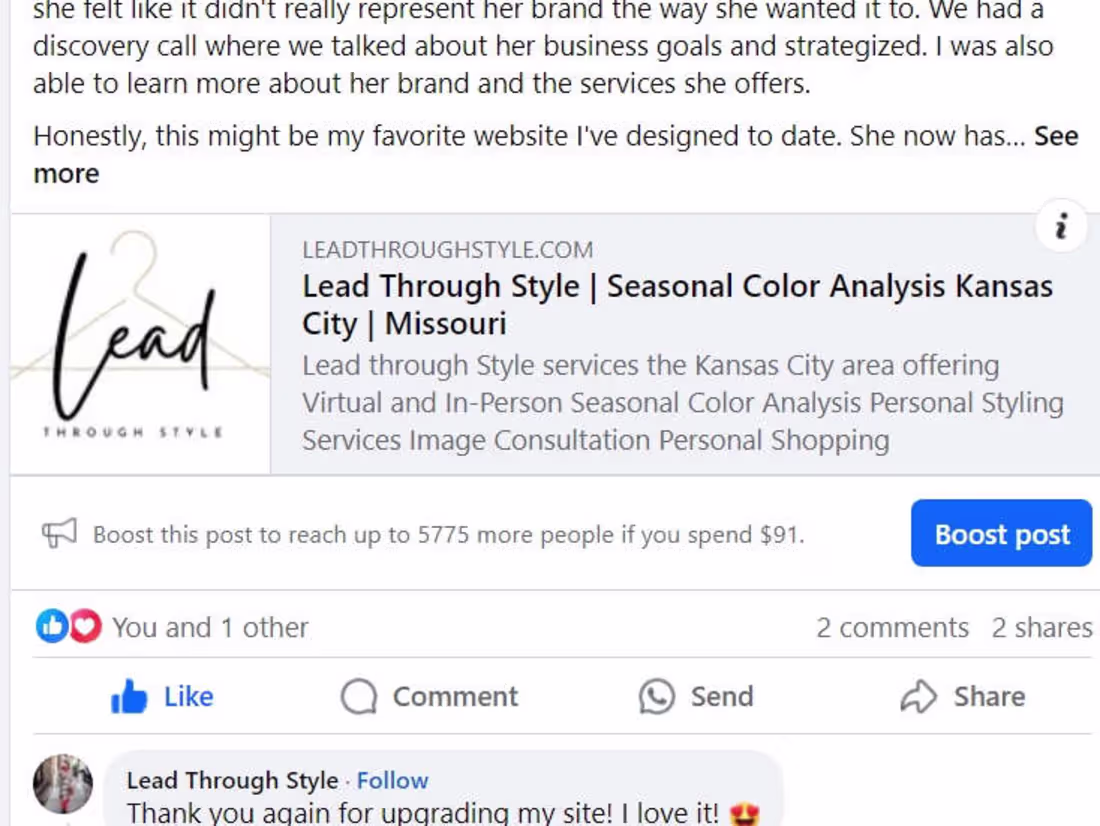
Task: Click the commenter's profile picture
Action: pyautogui.click(x=62, y=786)
